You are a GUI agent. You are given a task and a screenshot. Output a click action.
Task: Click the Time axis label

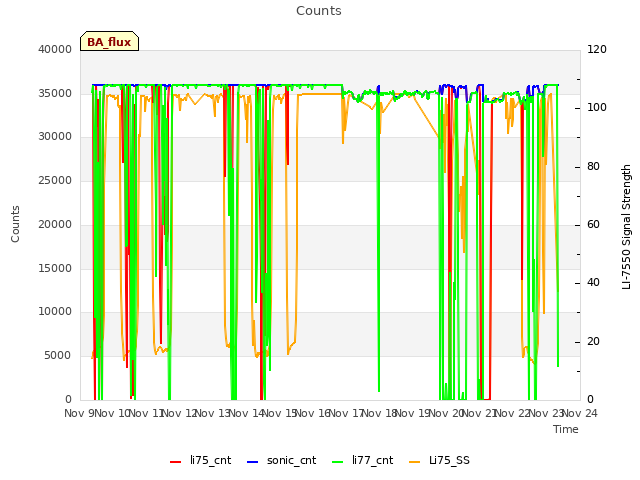pos(566,429)
